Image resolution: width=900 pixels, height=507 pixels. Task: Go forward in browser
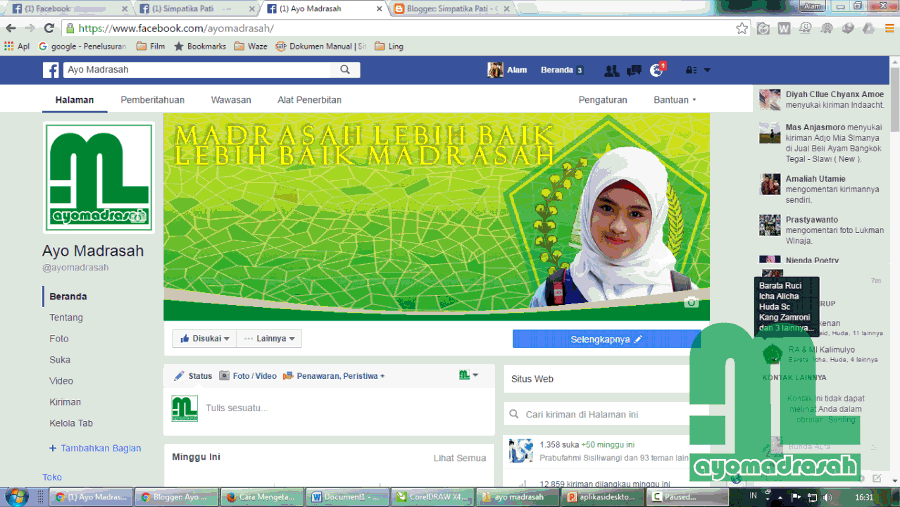point(30,28)
